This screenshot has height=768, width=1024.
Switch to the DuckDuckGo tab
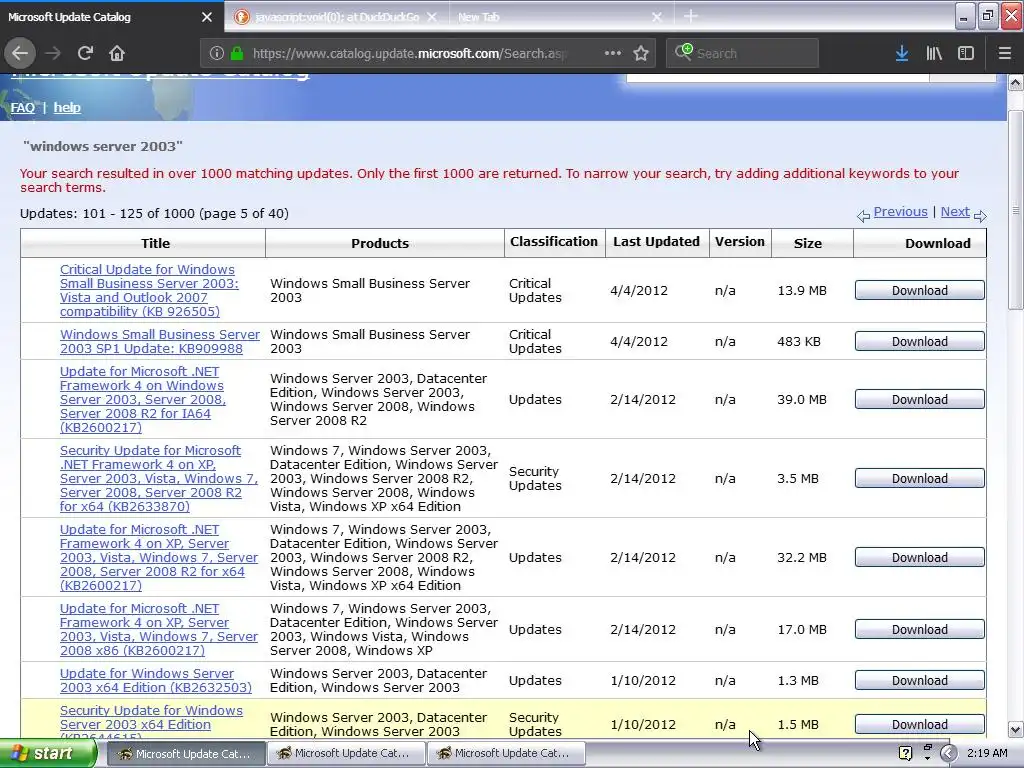point(338,17)
